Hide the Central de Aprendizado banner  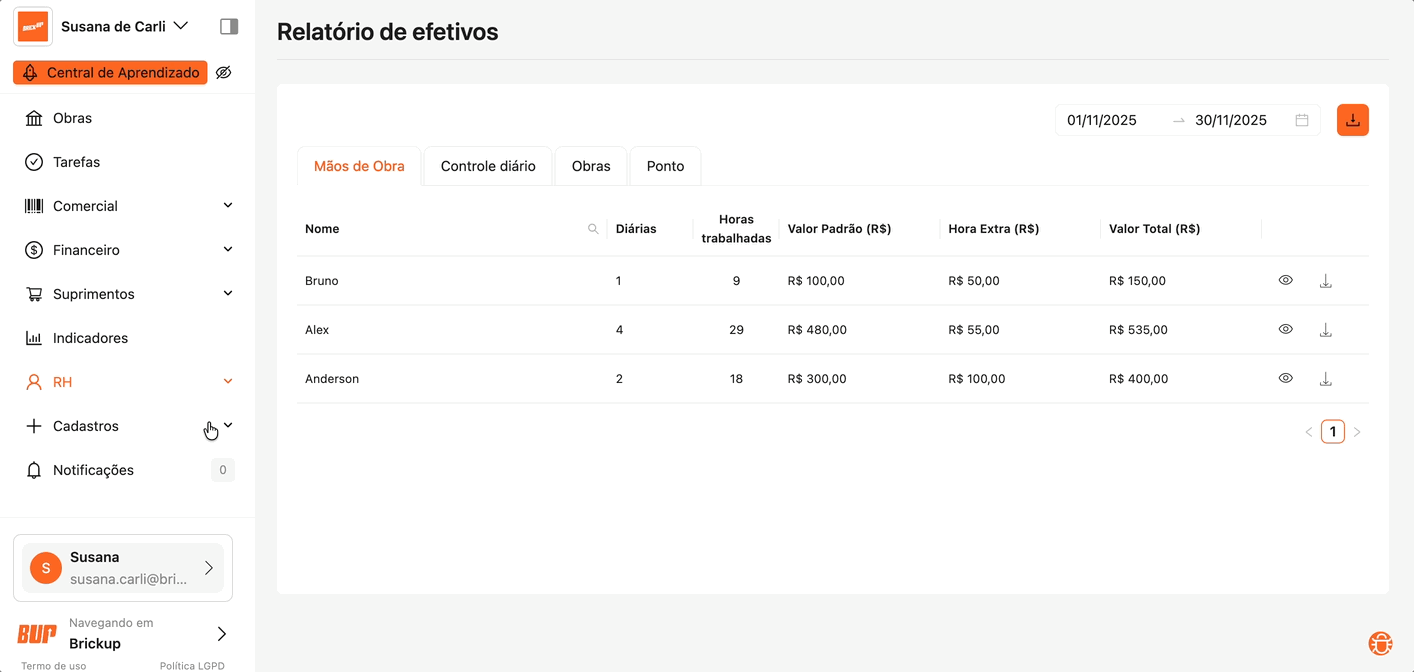click(x=224, y=73)
